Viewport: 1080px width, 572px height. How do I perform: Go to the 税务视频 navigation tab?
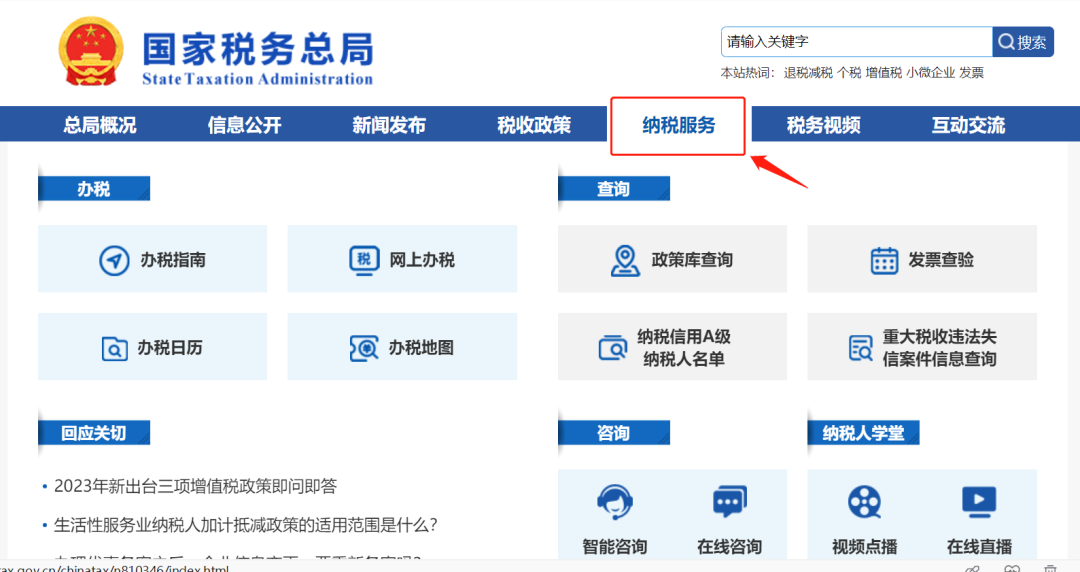[x=823, y=126]
